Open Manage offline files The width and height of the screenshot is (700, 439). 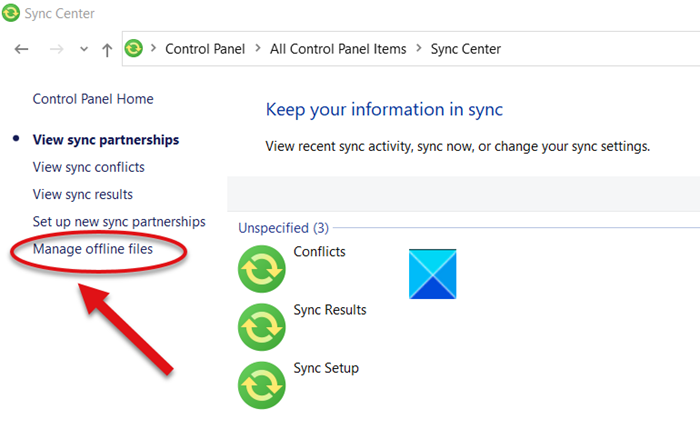pos(93,248)
